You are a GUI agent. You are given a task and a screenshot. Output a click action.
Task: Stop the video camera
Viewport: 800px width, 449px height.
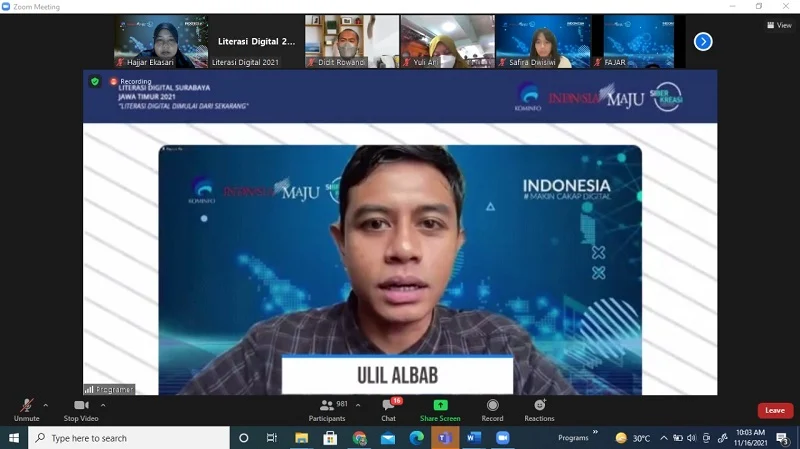(81, 410)
